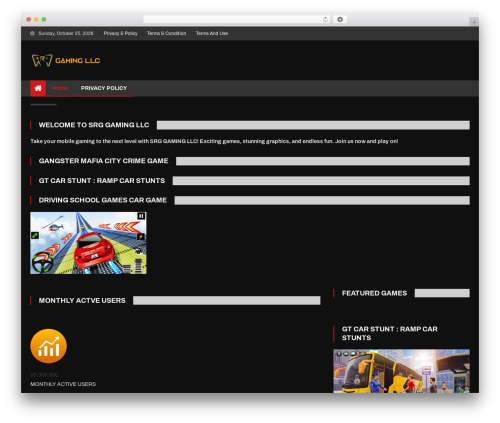
Task: Click the MONTHLY ACTIVE USERS caption under counter
Action: (63, 384)
